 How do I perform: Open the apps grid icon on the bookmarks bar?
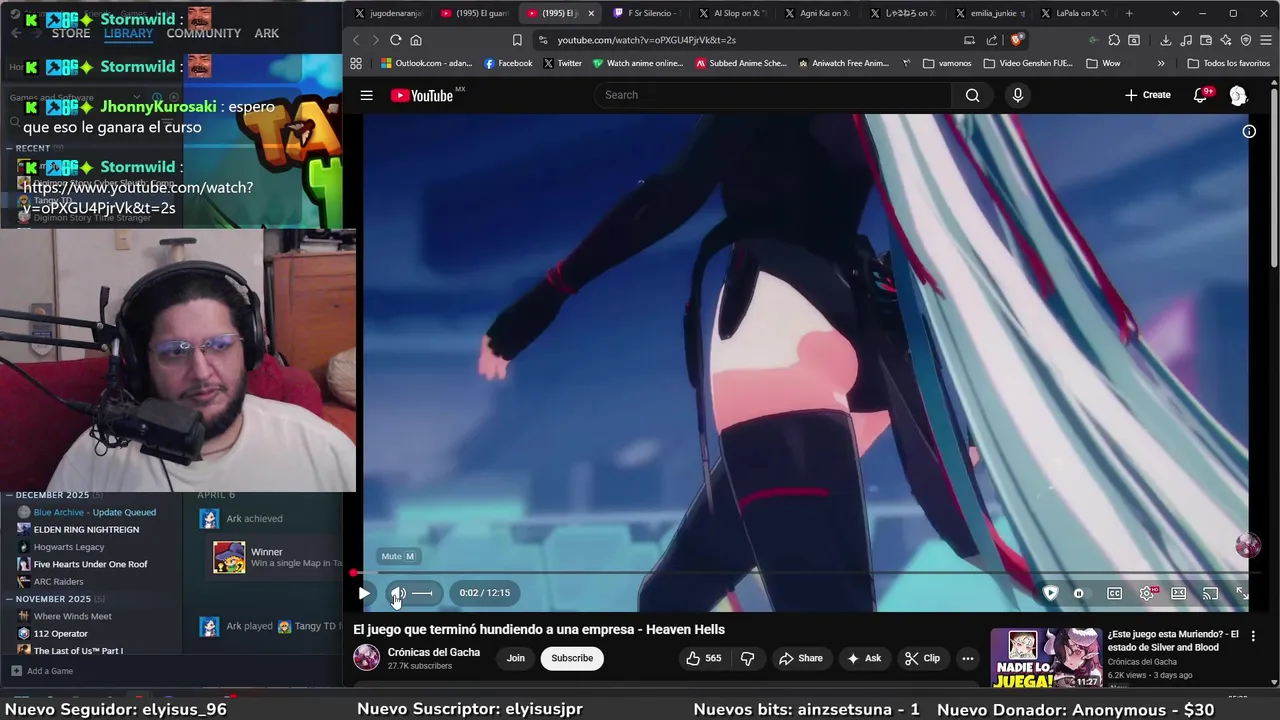click(355, 63)
